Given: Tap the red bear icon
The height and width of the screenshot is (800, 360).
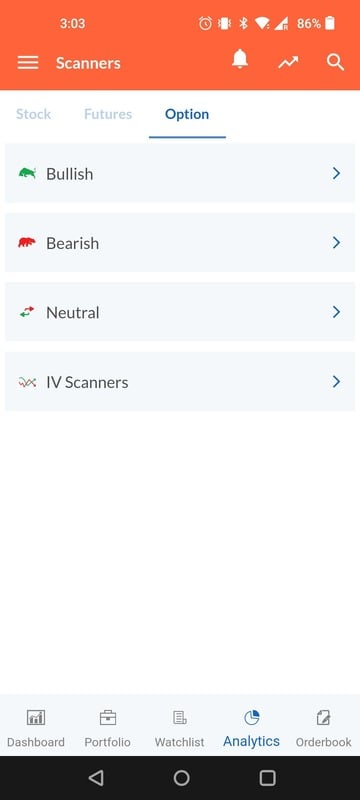Looking at the screenshot, I should 27,242.
